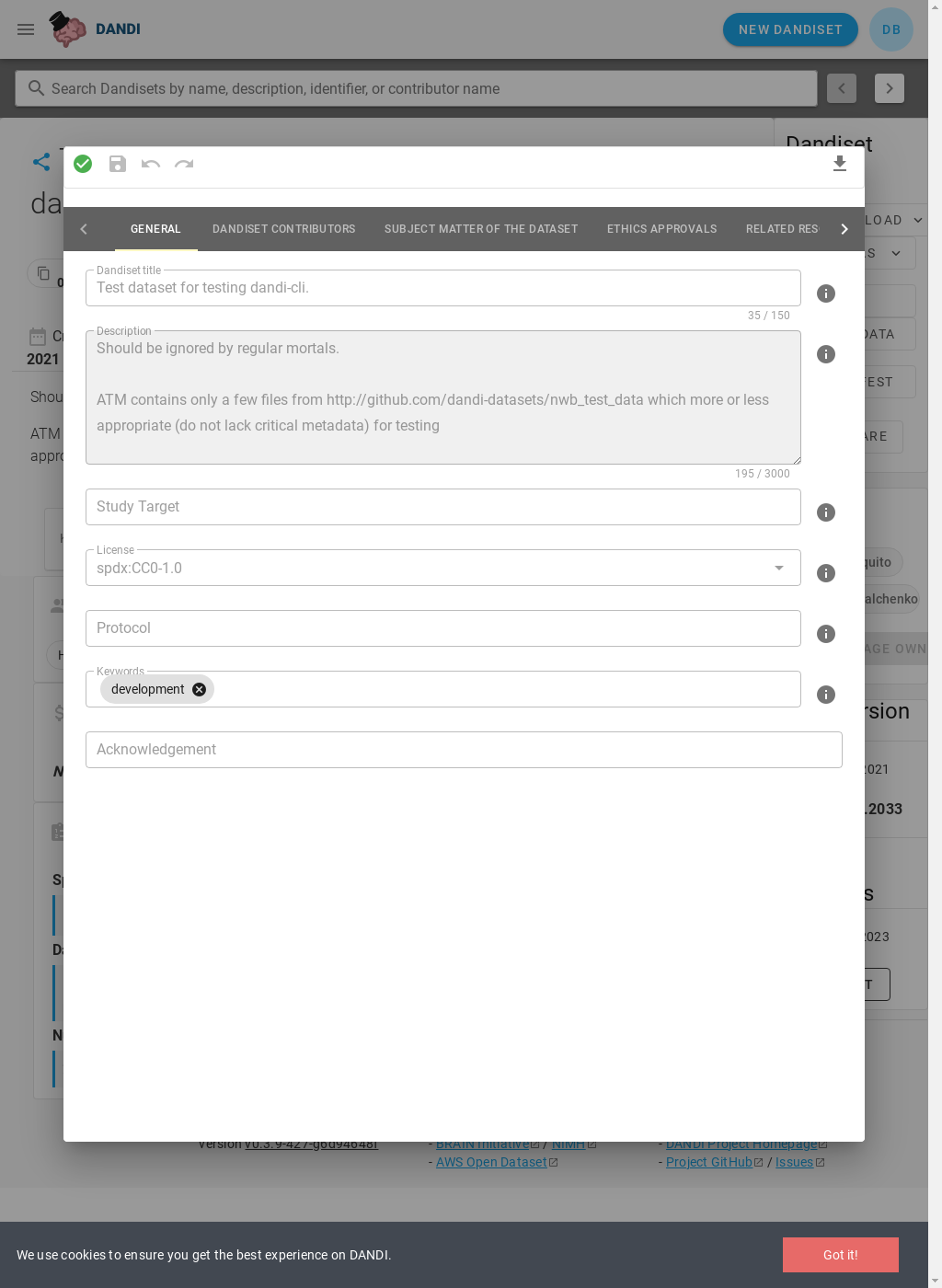Click the New Dandiset button
This screenshot has height=1288, width=942.
790,29
